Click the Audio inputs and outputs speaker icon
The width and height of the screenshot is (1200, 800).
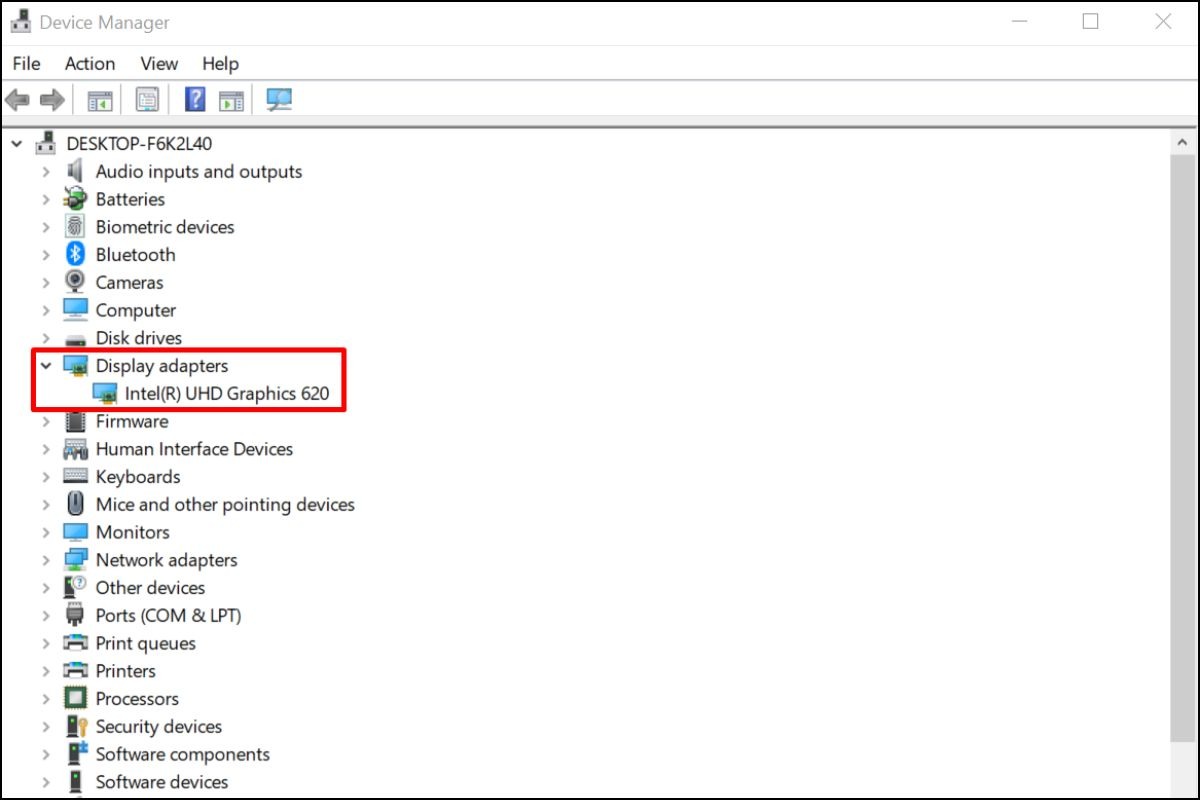[x=76, y=171]
